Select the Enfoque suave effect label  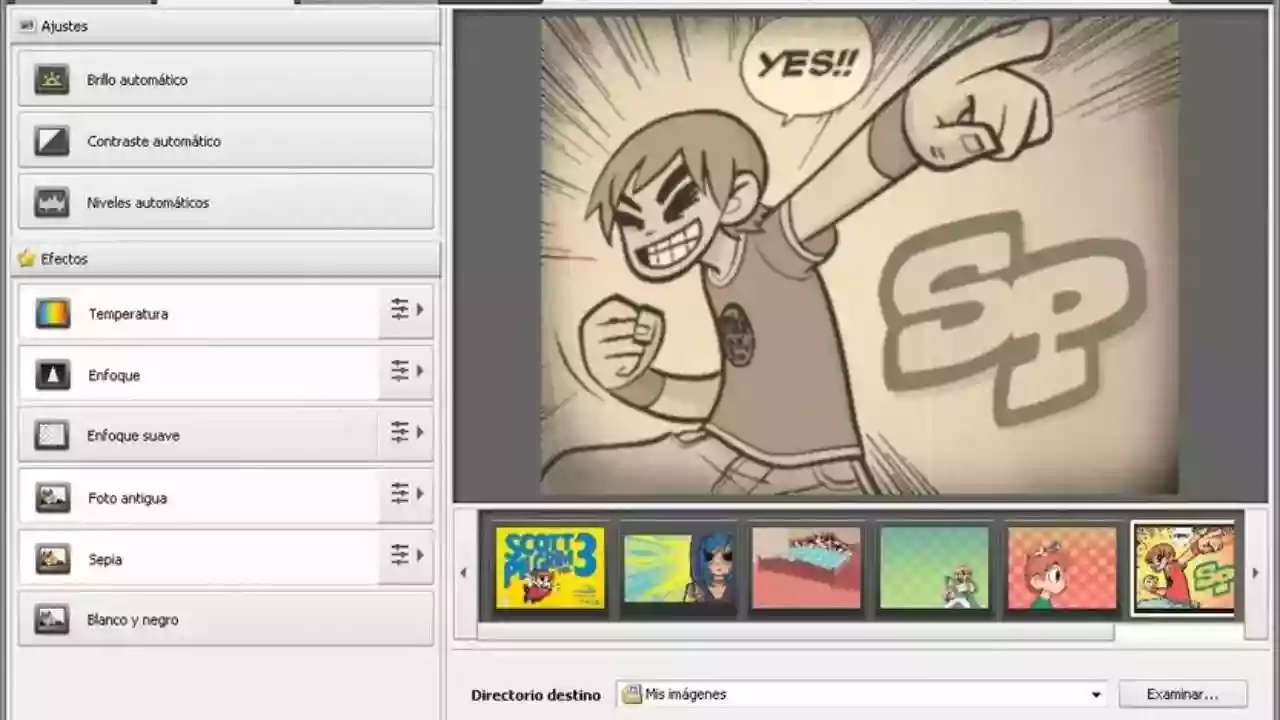pos(133,436)
